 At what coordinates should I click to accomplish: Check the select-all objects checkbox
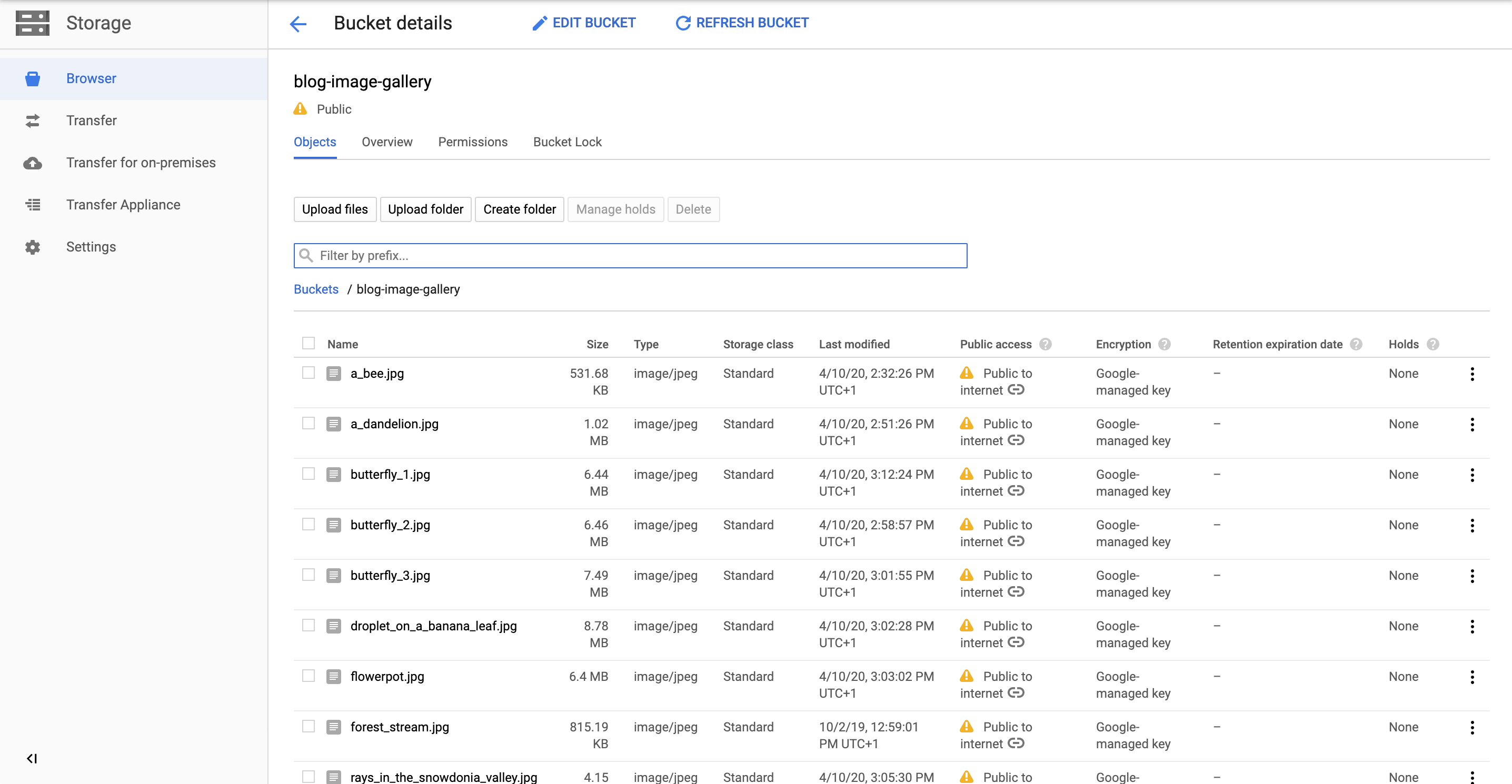pyautogui.click(x=308, y=343)
